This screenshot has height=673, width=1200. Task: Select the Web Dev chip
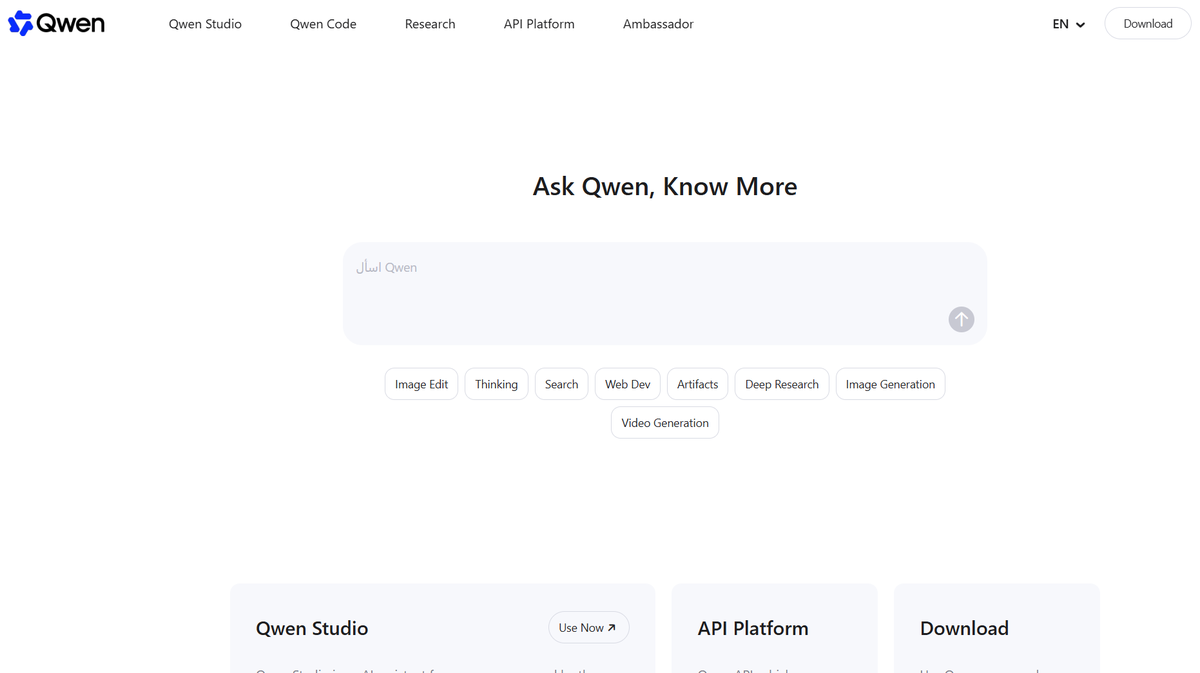pyautogui.click(x=627, y=384)
